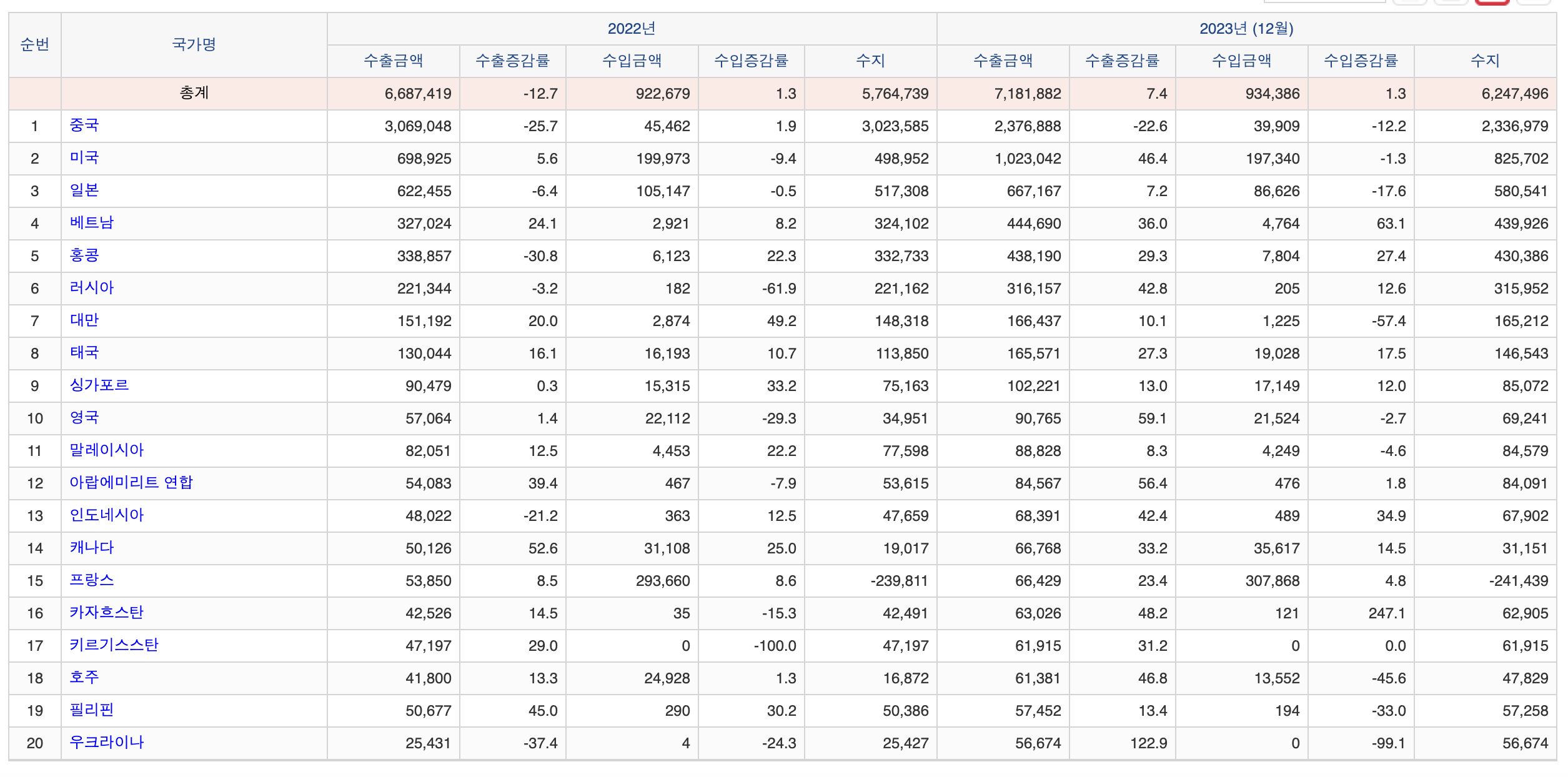Open the 아랍에미리트 연합 country link
Image resolution: width=1568 pixels, height=777 pixels.
click(131, 483)
